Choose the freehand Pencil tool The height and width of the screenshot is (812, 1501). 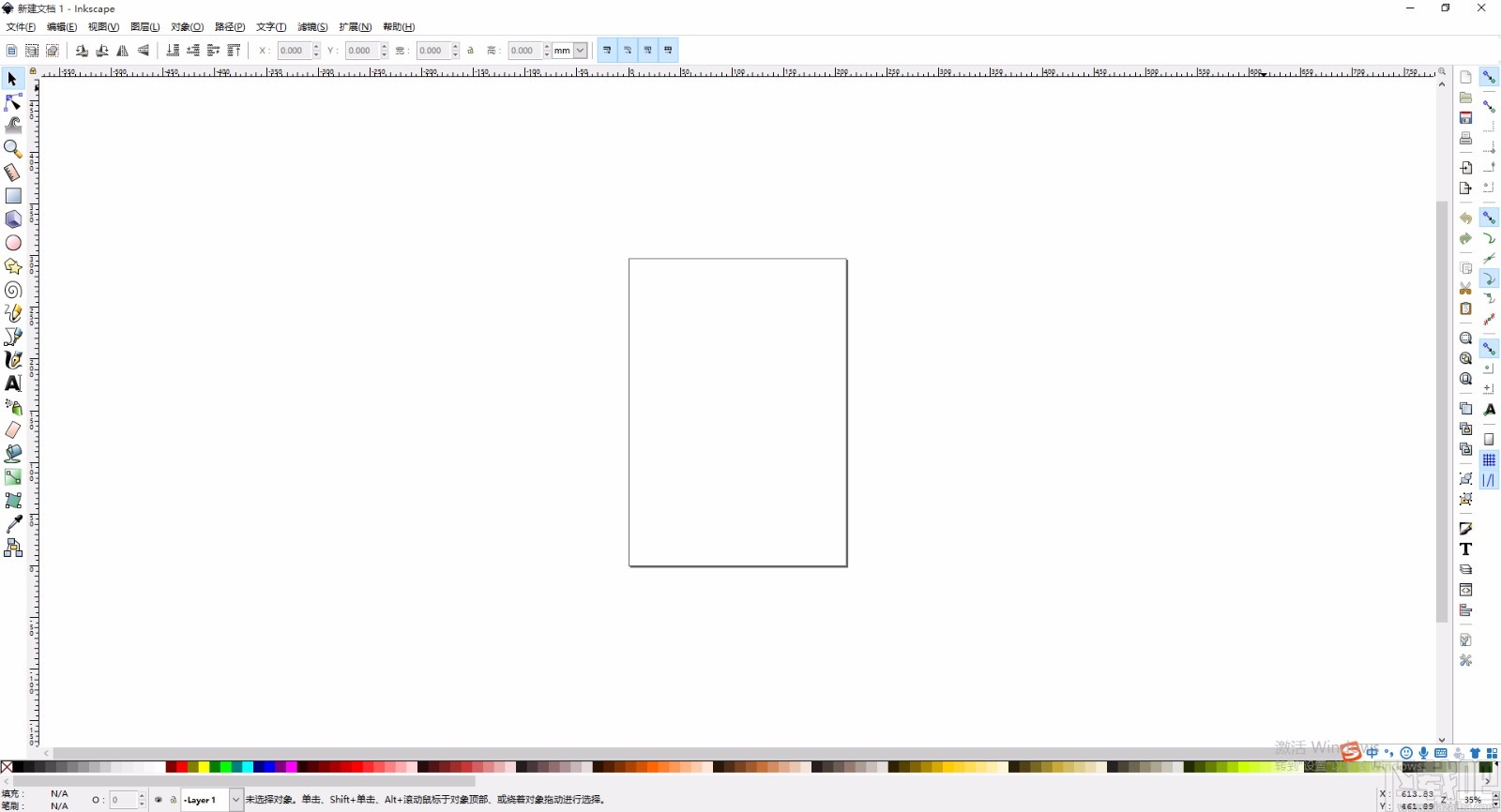click(13, 313)
